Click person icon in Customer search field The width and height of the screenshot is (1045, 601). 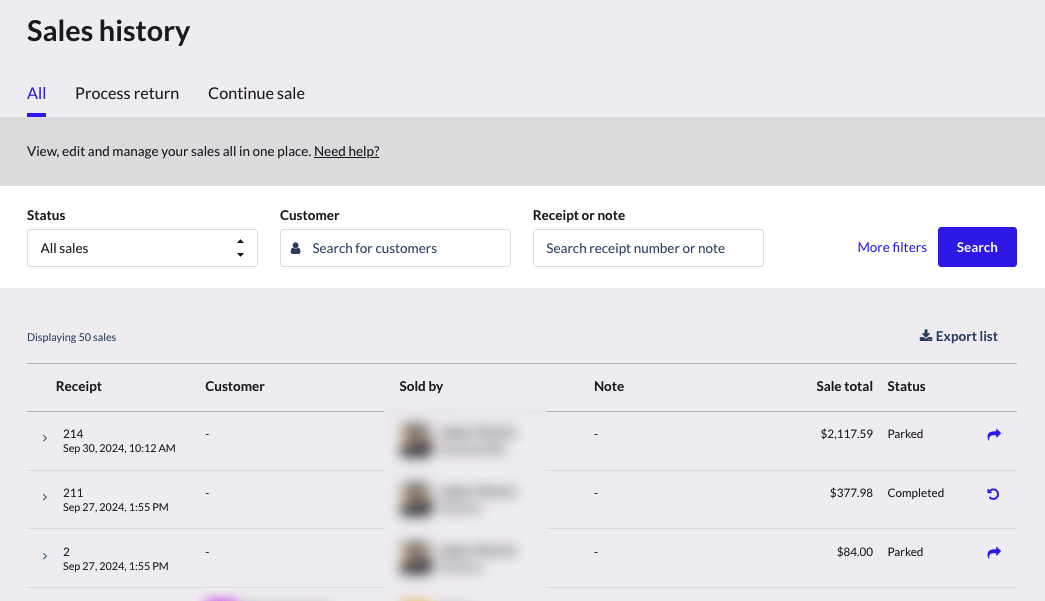click(296, 248)
